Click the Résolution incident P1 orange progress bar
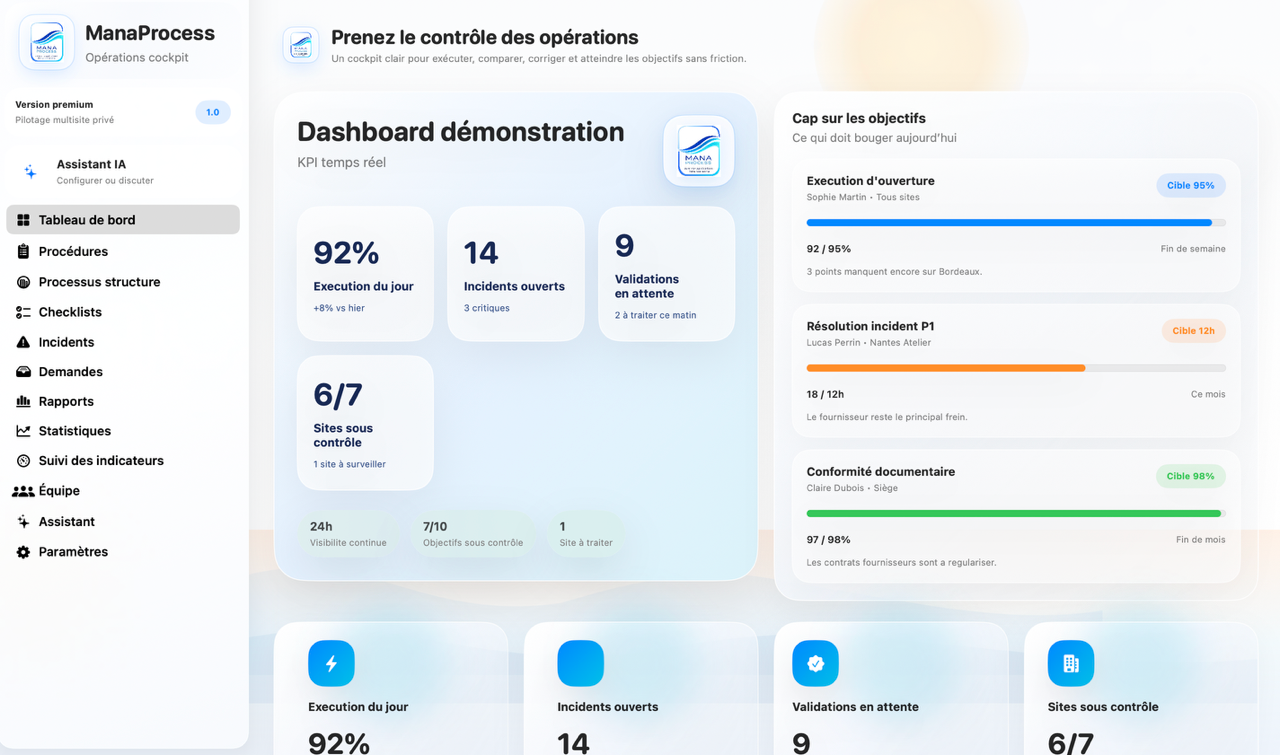Image resolution: width=1280 pixels, height=755 pixels. tap(945, 368)
